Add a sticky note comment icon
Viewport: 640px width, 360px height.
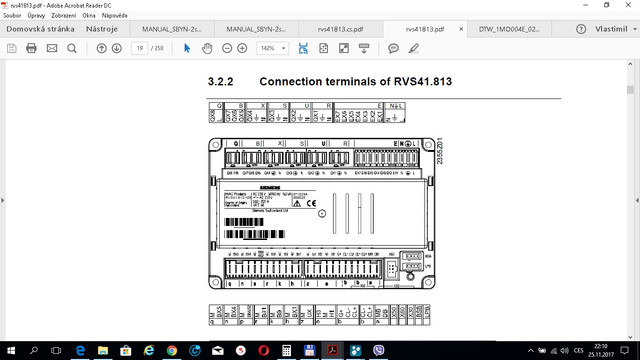pos(393,48)
